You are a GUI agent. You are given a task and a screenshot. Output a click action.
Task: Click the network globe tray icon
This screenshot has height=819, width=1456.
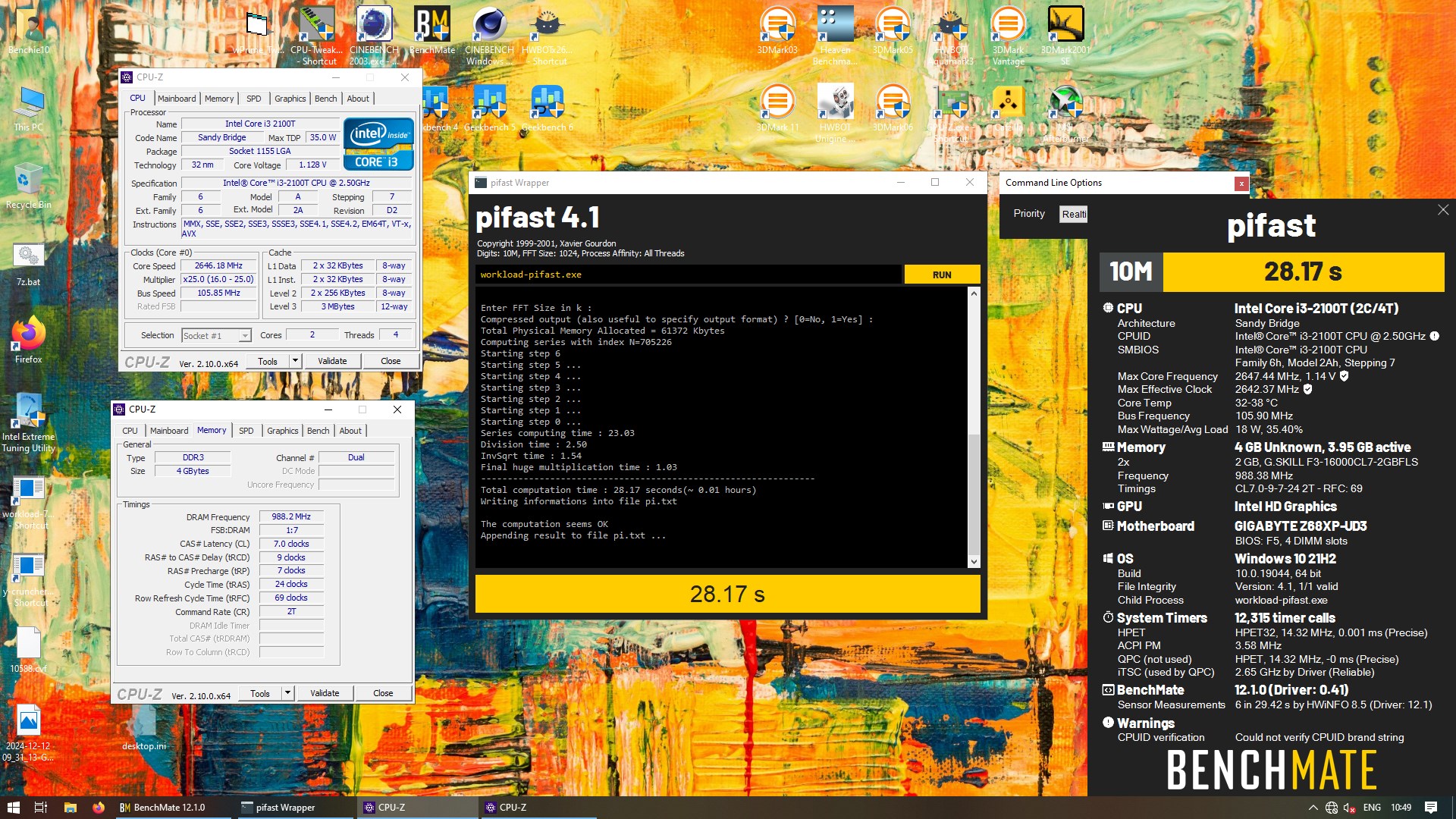(x=1332, y=808)
